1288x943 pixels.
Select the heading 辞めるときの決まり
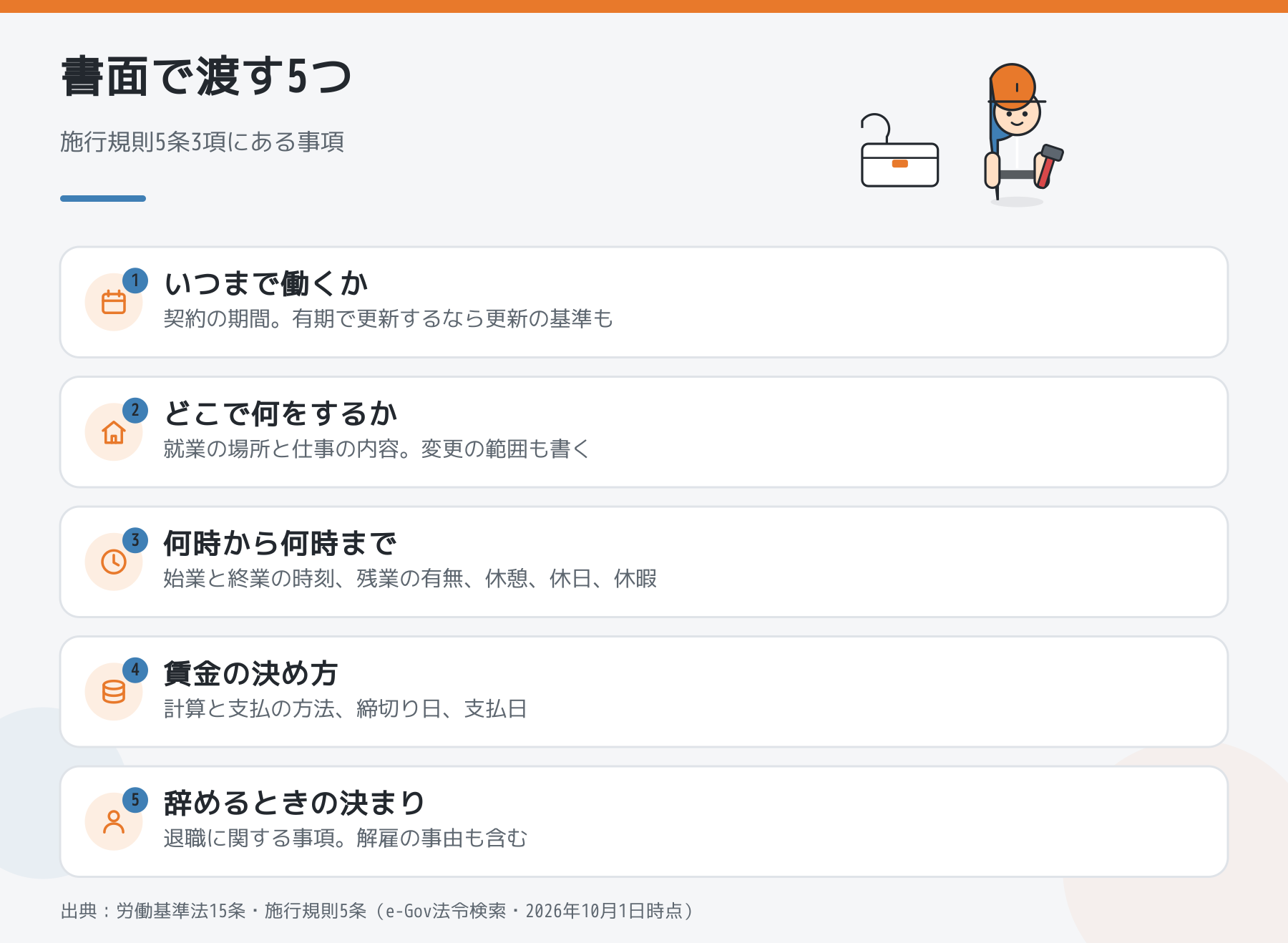coord(295,803)
